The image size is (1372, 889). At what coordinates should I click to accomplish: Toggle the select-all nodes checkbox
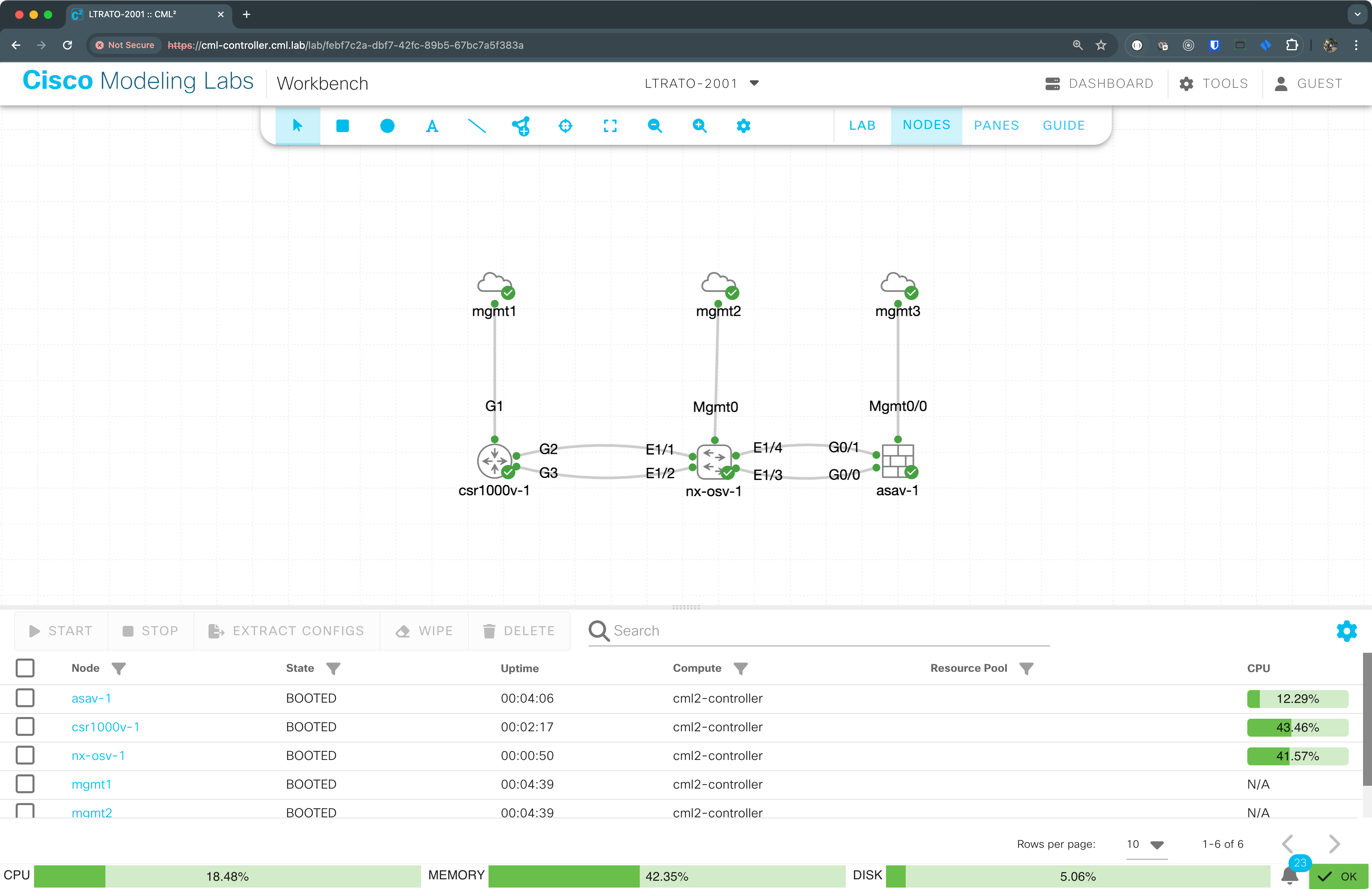(x=25, y=668)
